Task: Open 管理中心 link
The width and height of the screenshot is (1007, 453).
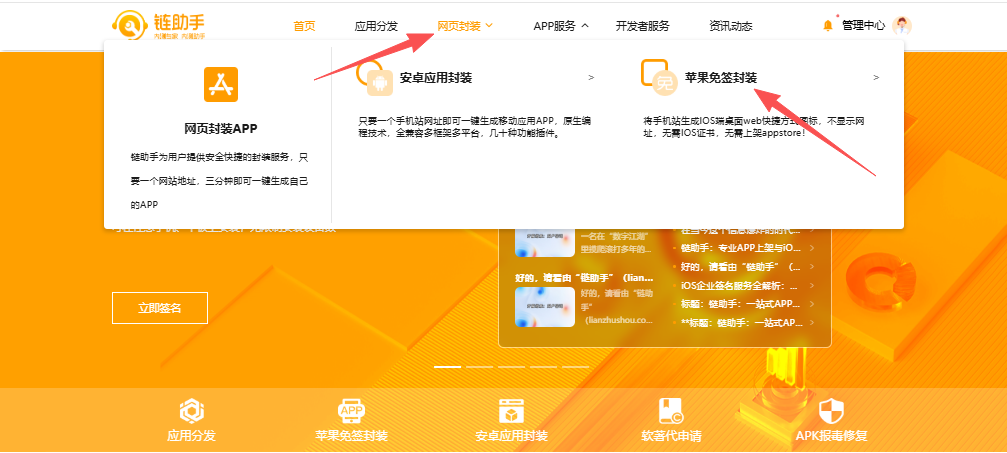Action: [x=862, y=26]
